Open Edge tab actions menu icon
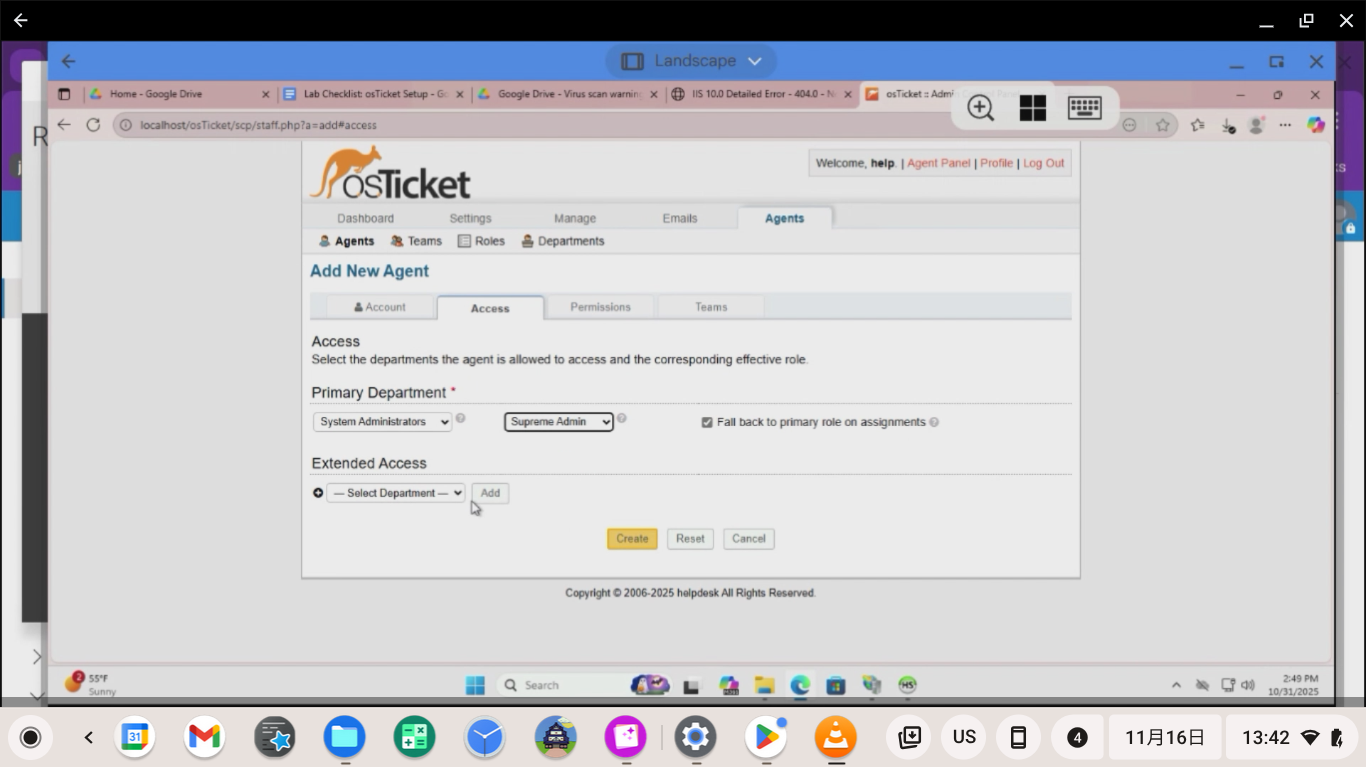This screenshot has height=767, width=1366. pos(65,94)
